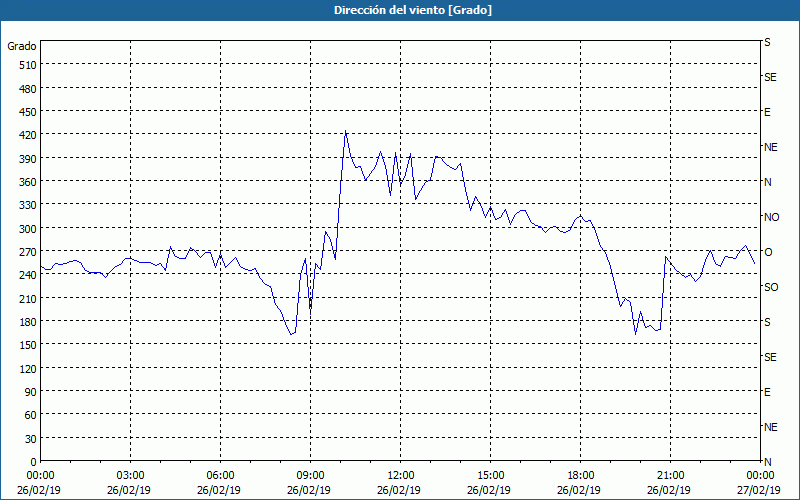This screenshot has width=800, height=500.
Task: Click the 480 y-axis value
Action: [29, 89]
